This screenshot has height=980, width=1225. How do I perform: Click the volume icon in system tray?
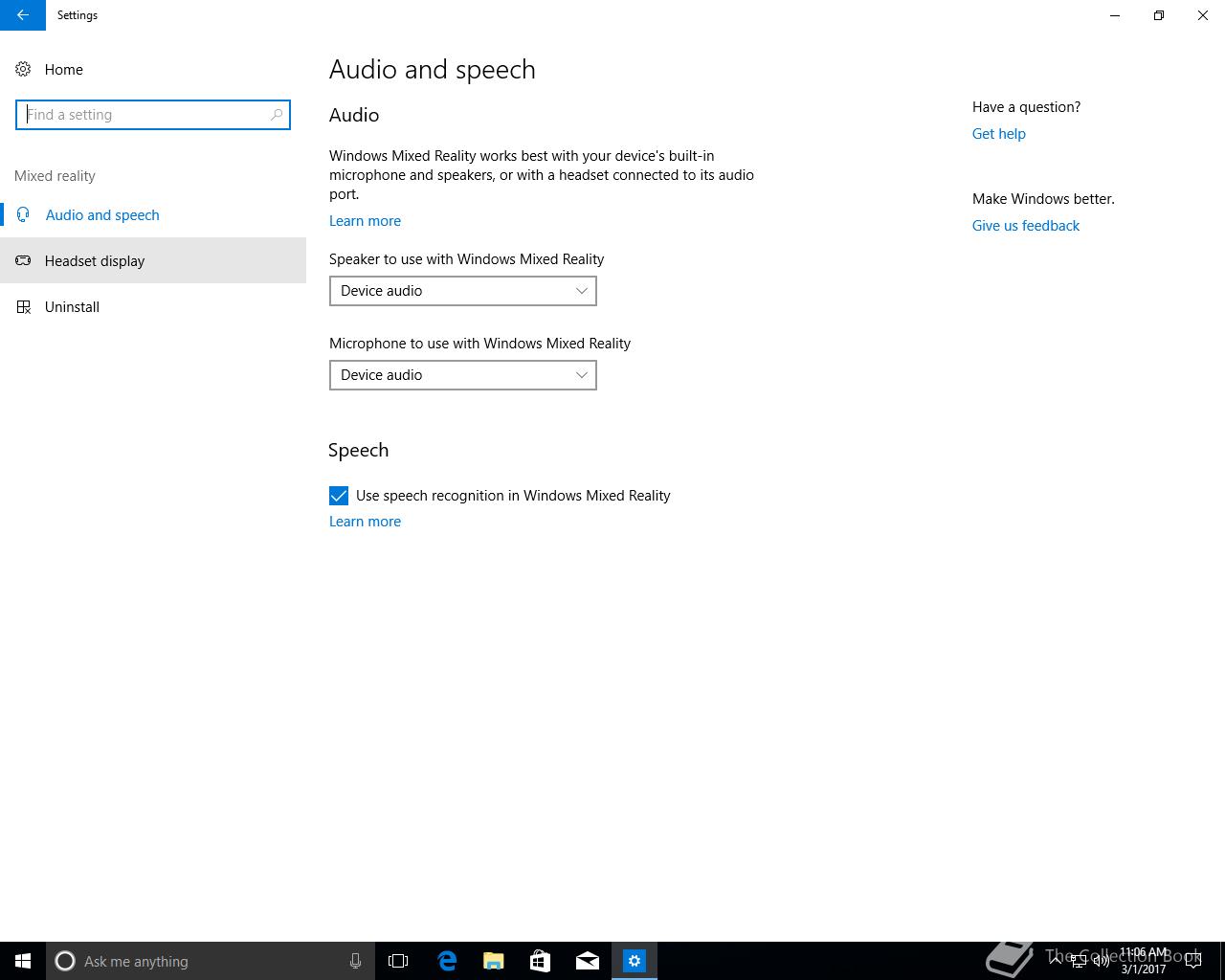point(1101,961)
